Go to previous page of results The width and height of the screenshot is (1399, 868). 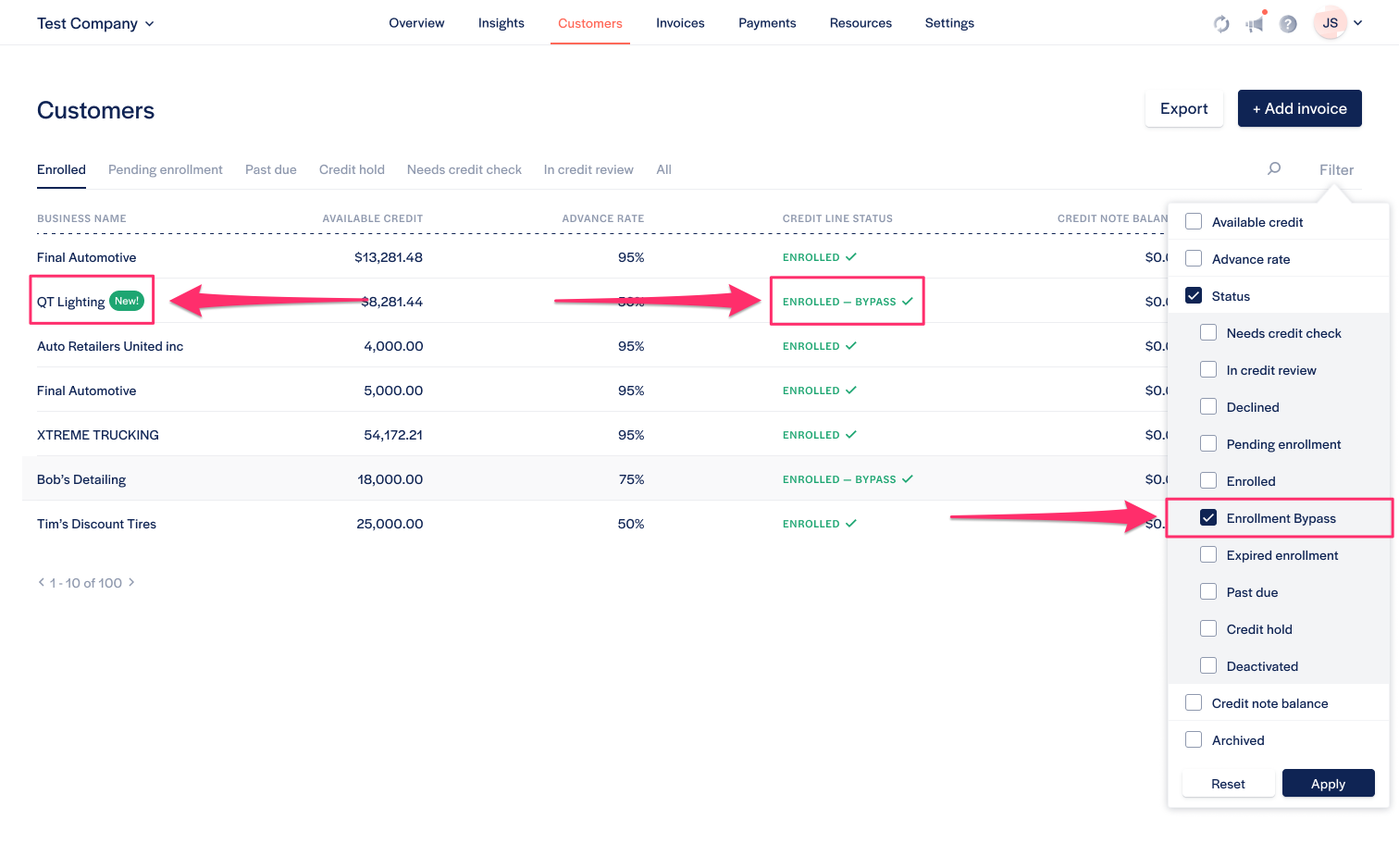click(42, 582)
